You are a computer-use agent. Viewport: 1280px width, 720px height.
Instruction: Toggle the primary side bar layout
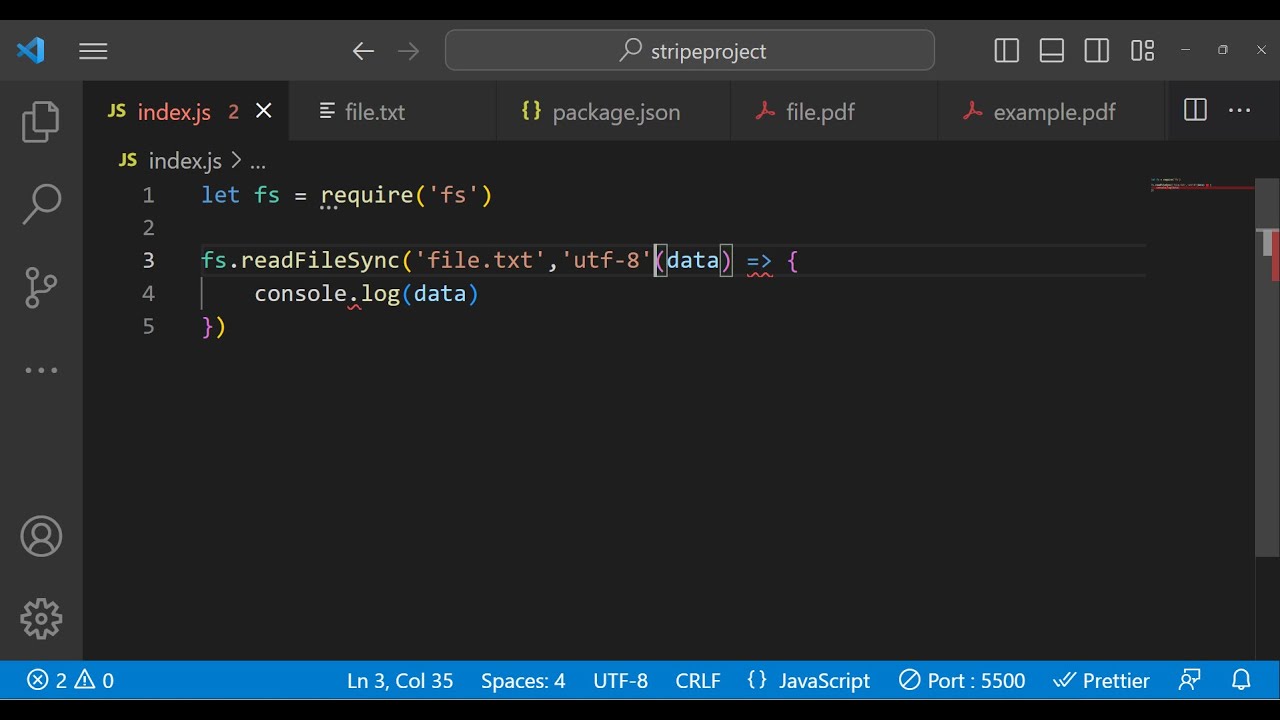point(1007,51)
